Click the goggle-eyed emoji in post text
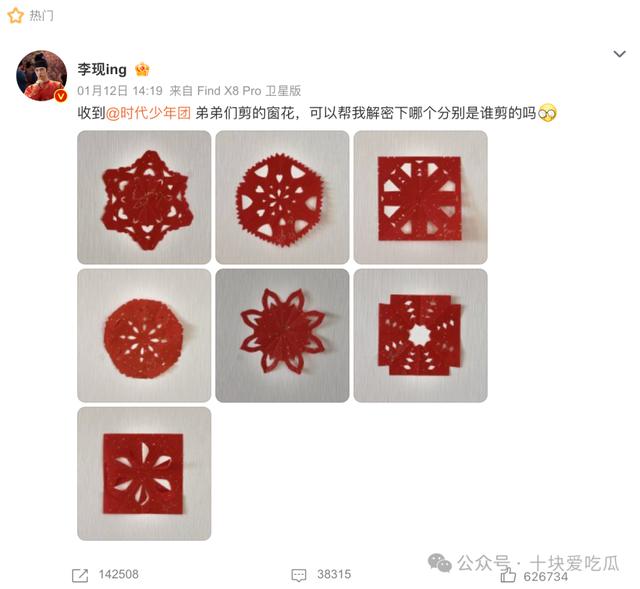The height and width of the screenshot is (589, 640). 547,113
